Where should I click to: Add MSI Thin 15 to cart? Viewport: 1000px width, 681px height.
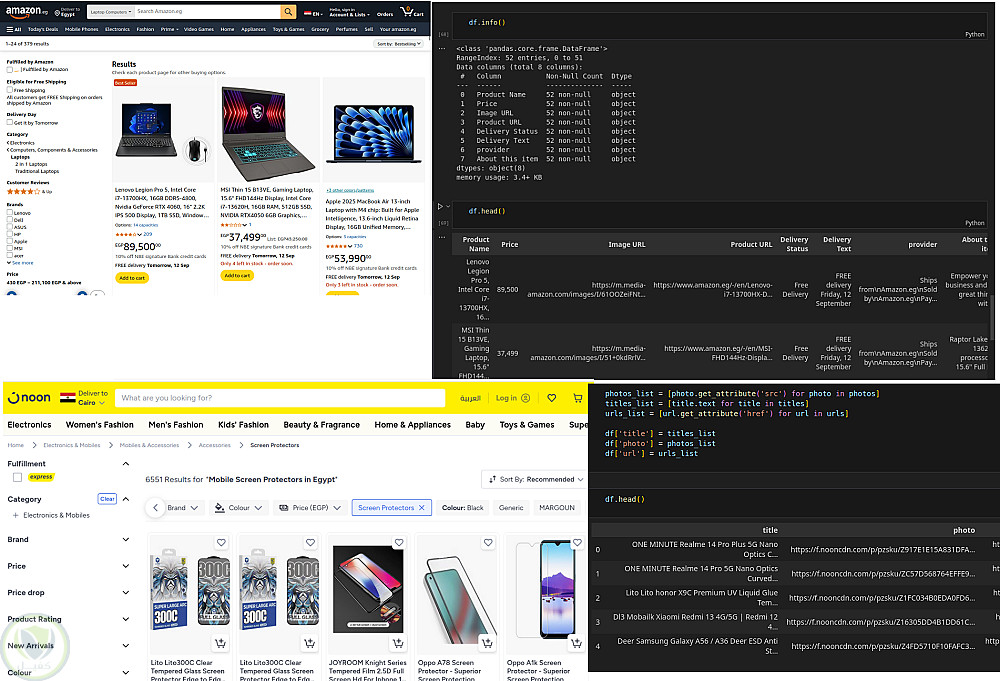click(x=237, y=275)
